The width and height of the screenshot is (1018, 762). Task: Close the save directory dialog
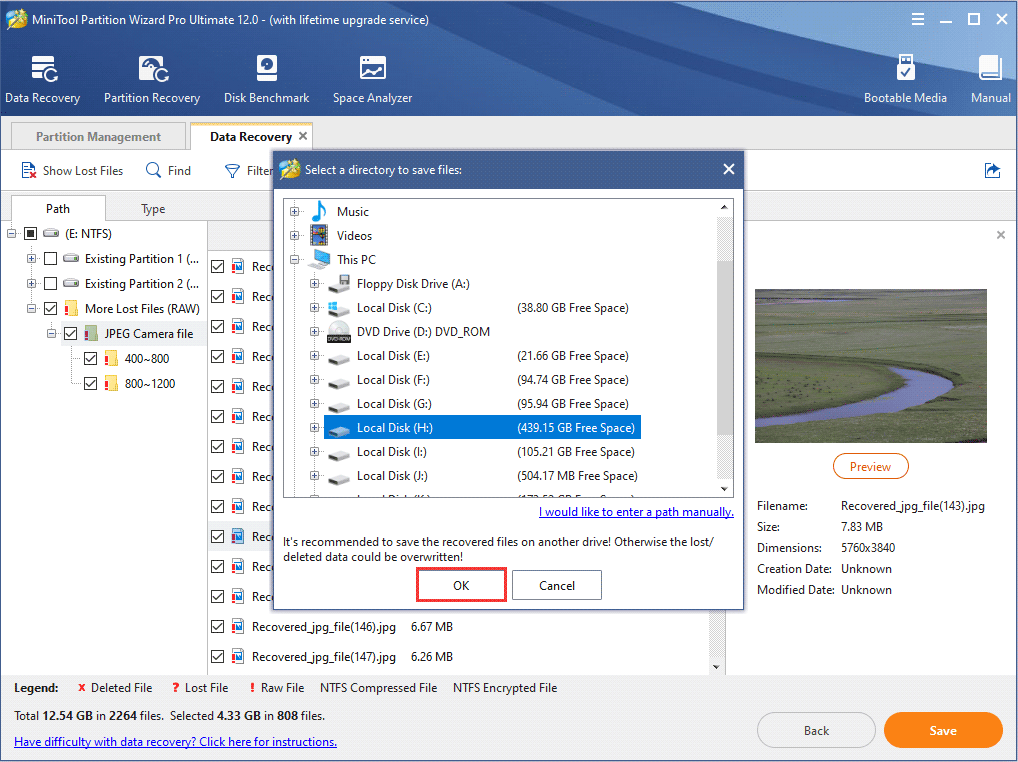pos(728,169)
